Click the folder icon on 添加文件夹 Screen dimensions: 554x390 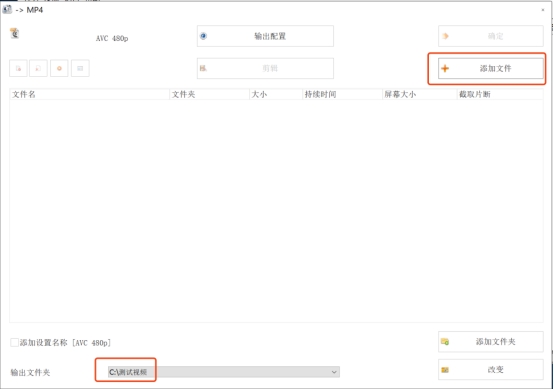click(445, 342)
